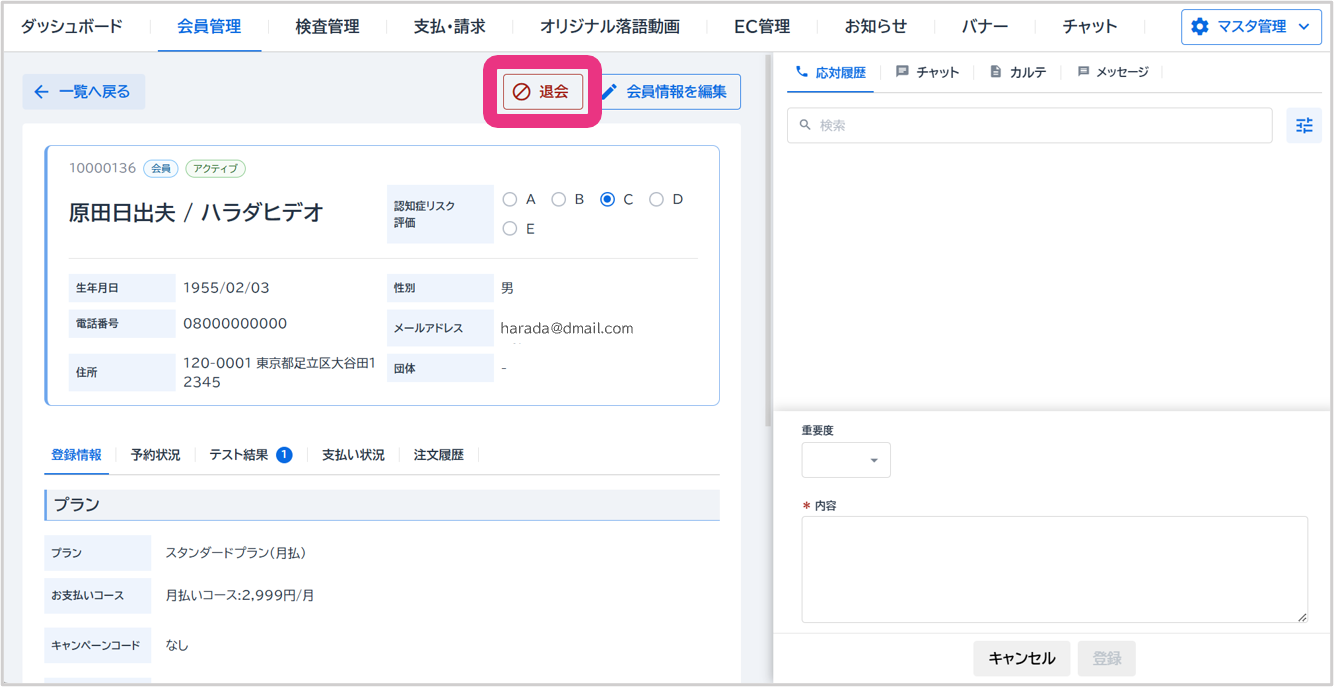Click the pencil icon for 会員情報を編集

tap(609, 92)
